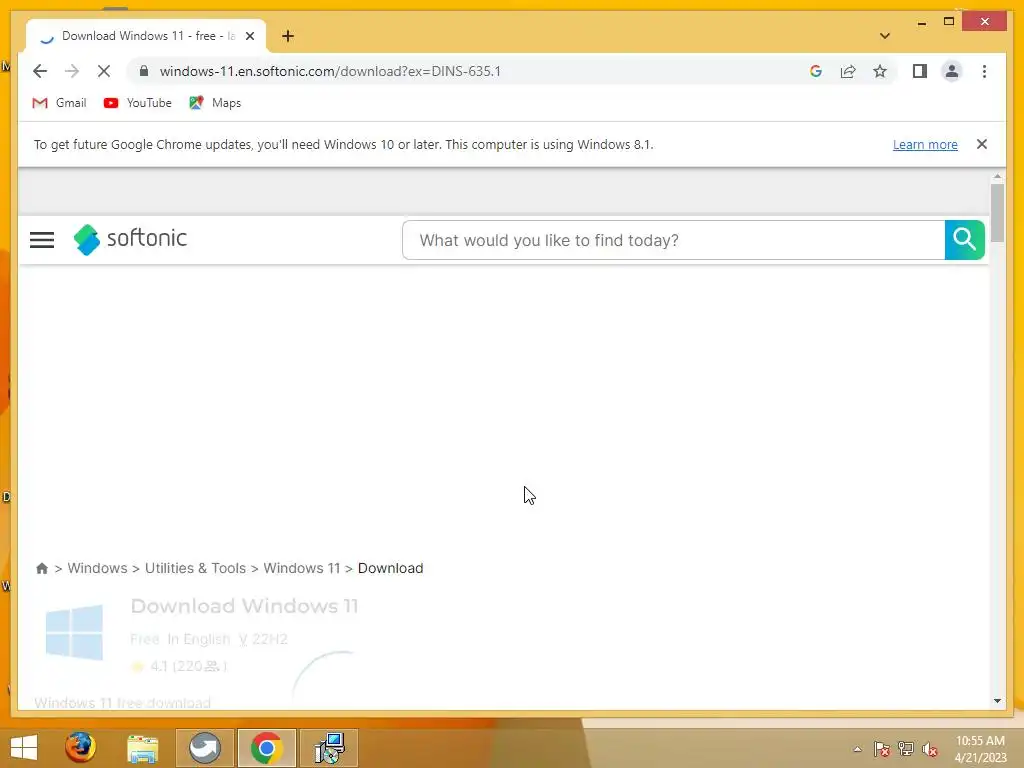This screenshot has height=768, width=1024.
Task: Focus the Softonic search field
Action: pyautogui.click(x=673, y=240)
